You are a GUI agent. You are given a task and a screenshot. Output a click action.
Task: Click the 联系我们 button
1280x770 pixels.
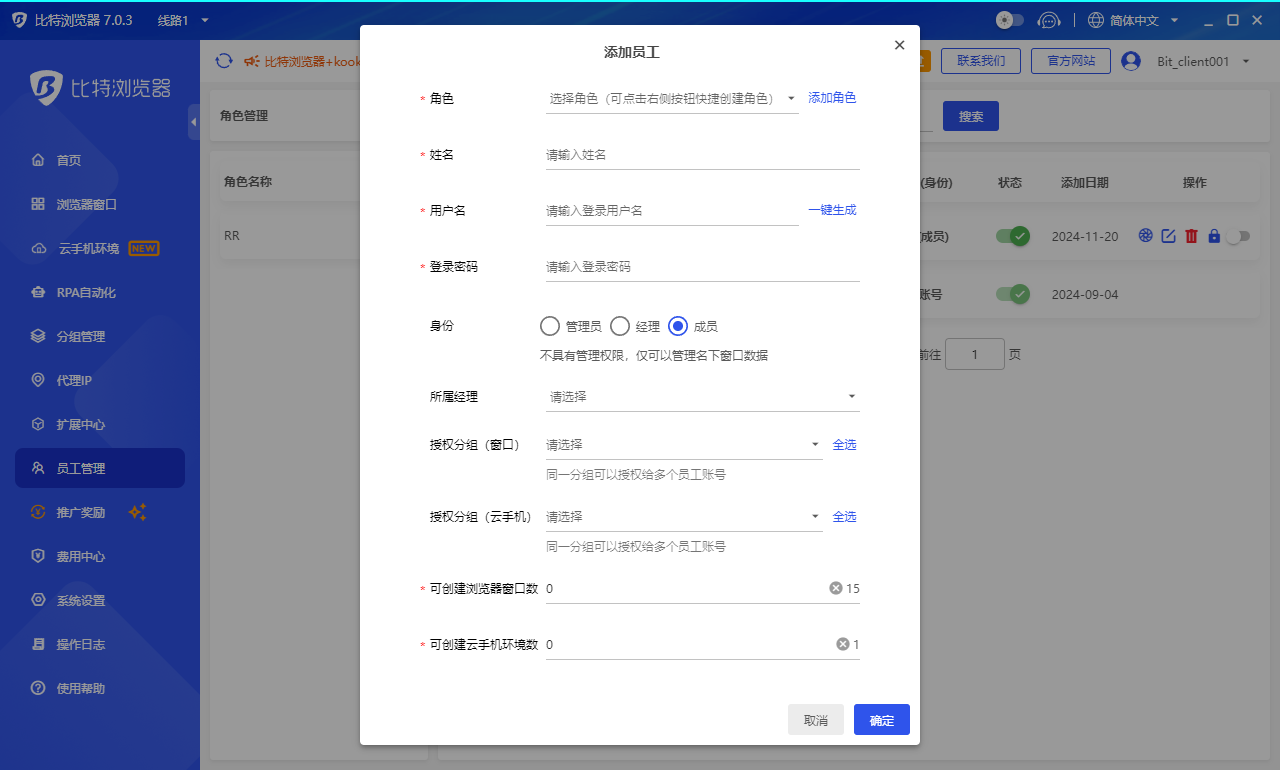980,61
